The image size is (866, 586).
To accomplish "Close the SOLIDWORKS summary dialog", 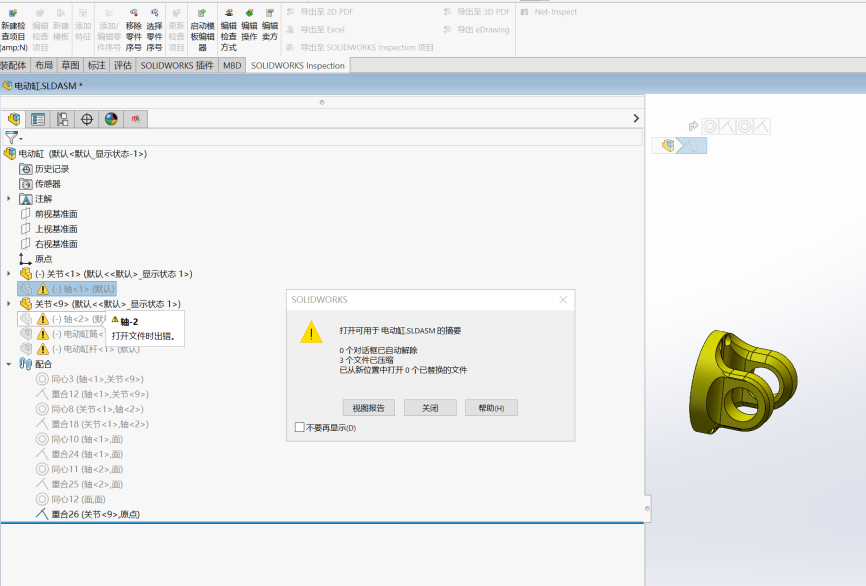I will coord(563,299).
